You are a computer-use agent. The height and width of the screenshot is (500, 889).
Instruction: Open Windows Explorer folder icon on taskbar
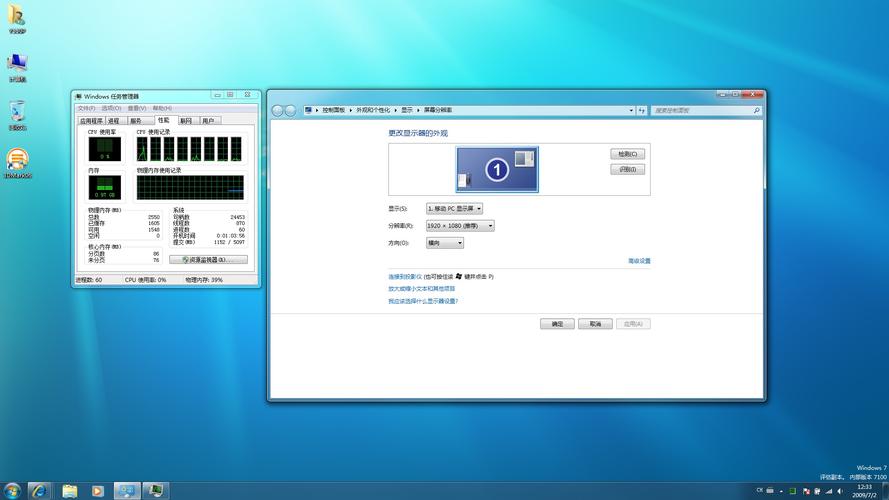(x=69, y=491)
